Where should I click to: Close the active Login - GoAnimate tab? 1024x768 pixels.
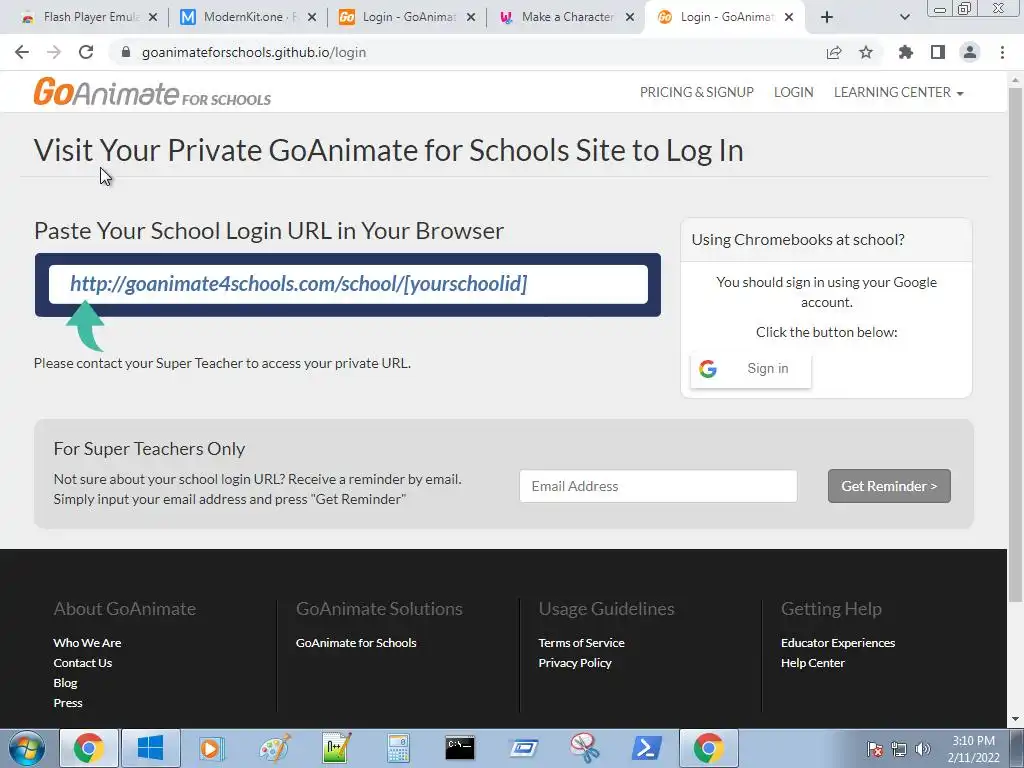tap(789, 17)
